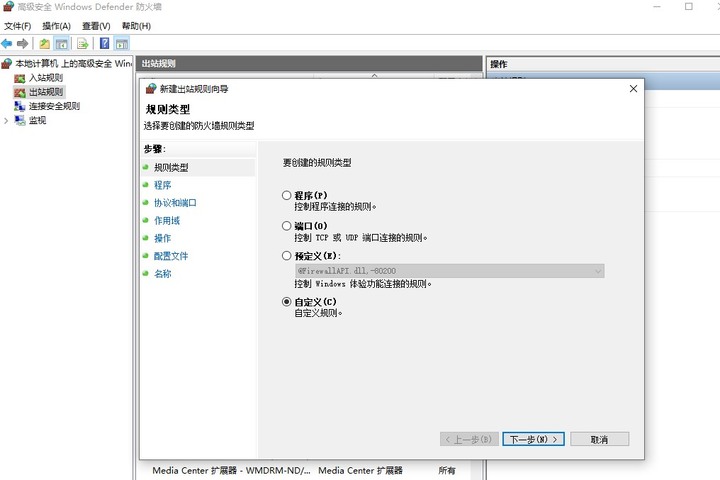The width and height of the screenshot is (720, 480).
Task: Open the 文件(F) menu
Action: [17, 26]
